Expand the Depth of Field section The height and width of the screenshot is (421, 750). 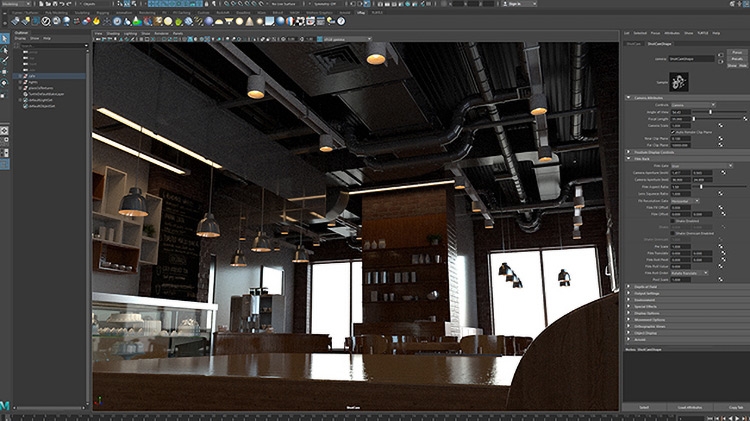coord(629,287)
